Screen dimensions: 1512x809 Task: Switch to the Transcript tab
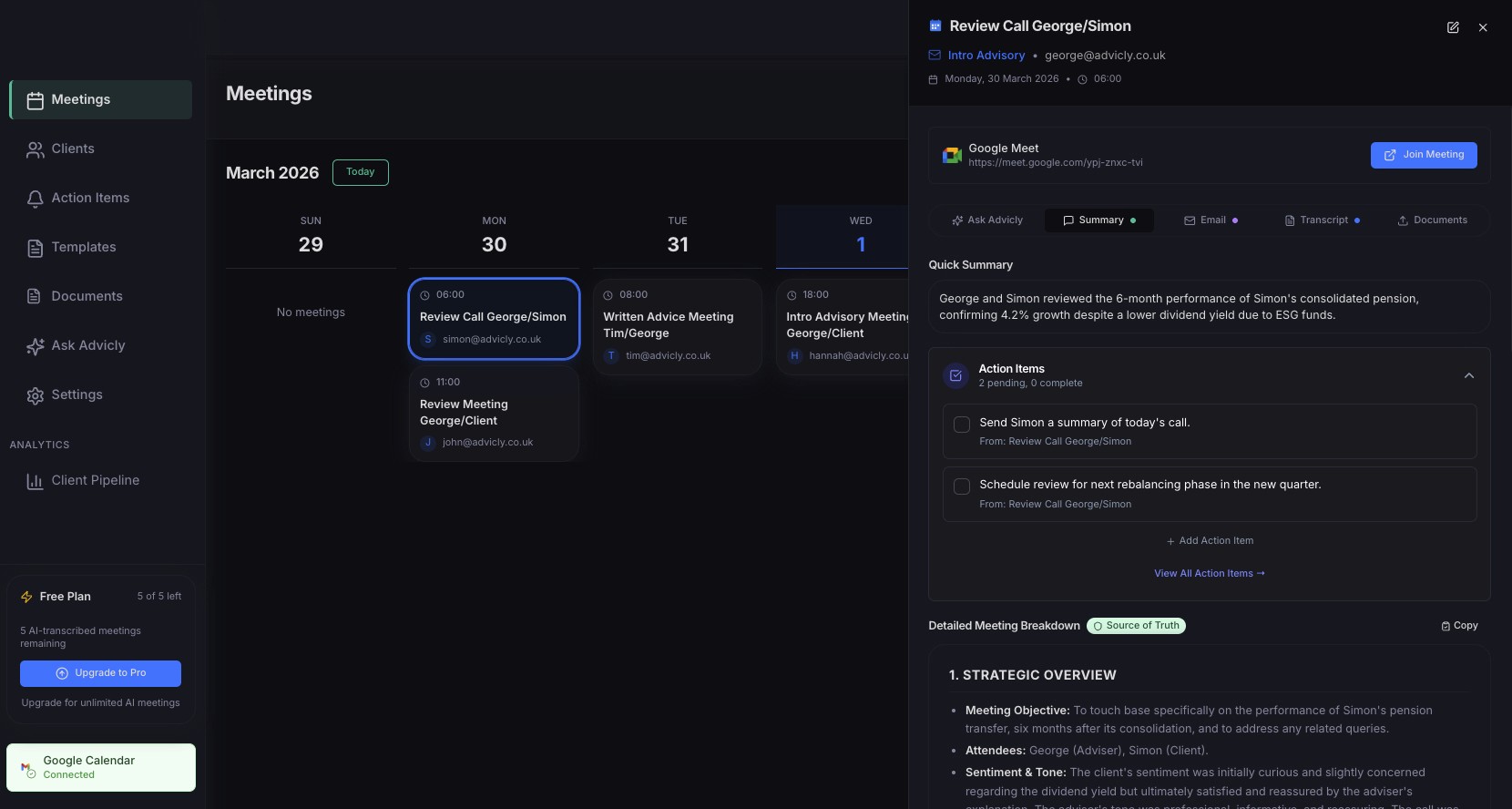(1323, 220)
